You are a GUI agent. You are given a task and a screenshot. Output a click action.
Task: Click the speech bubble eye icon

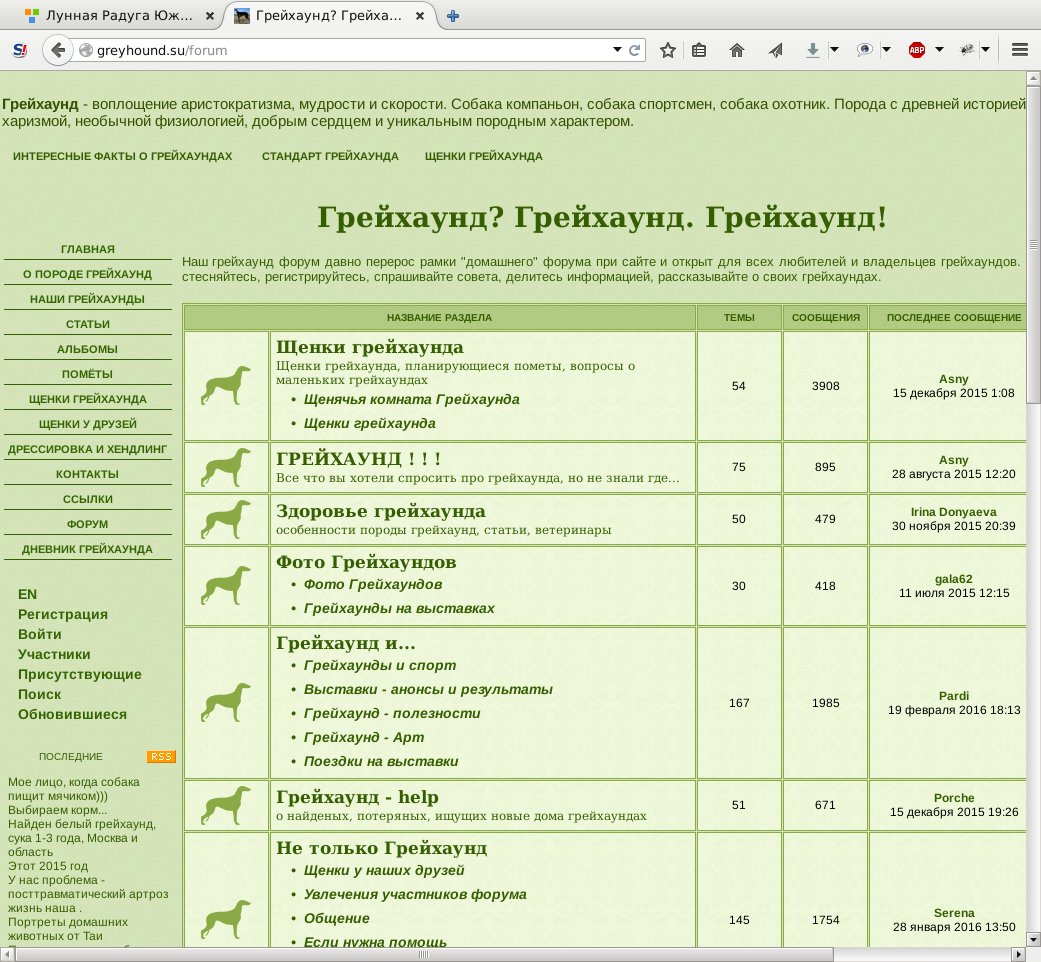point(864,50)
